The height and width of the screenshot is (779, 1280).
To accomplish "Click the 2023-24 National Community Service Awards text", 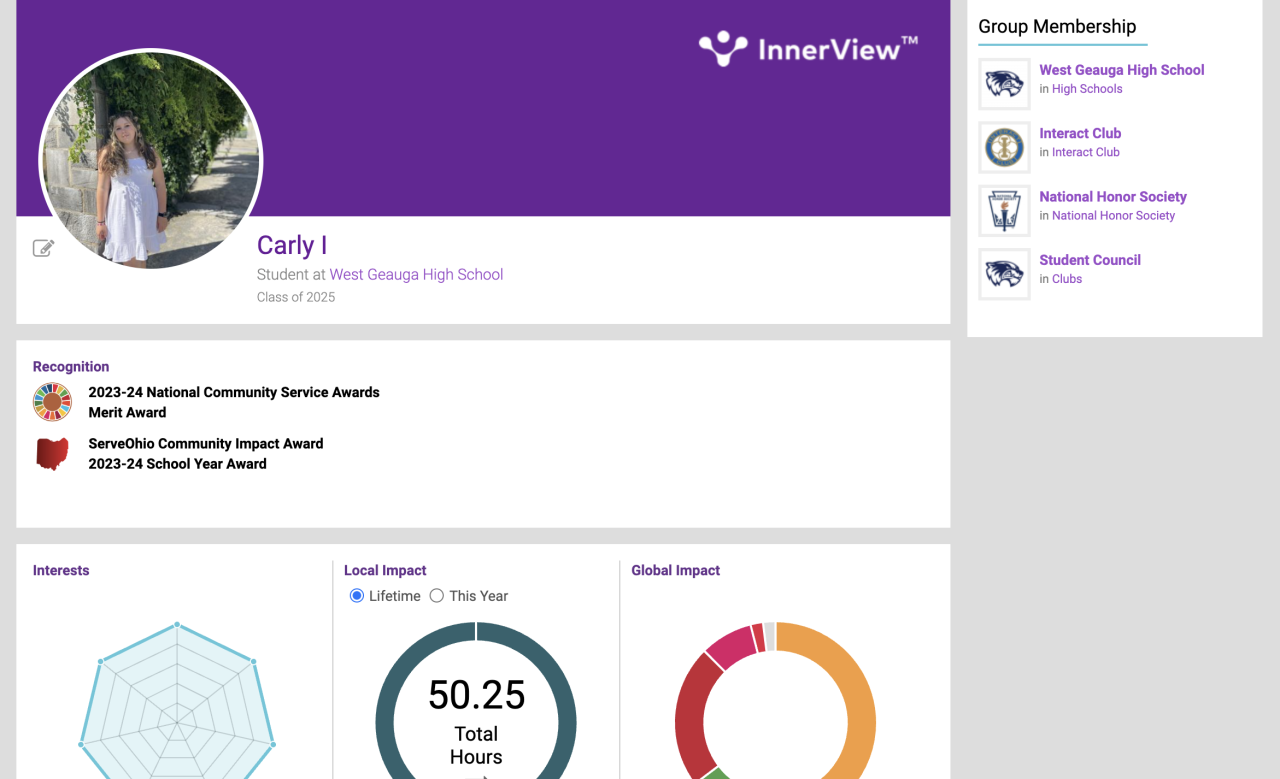I will (x=234, y=392).
